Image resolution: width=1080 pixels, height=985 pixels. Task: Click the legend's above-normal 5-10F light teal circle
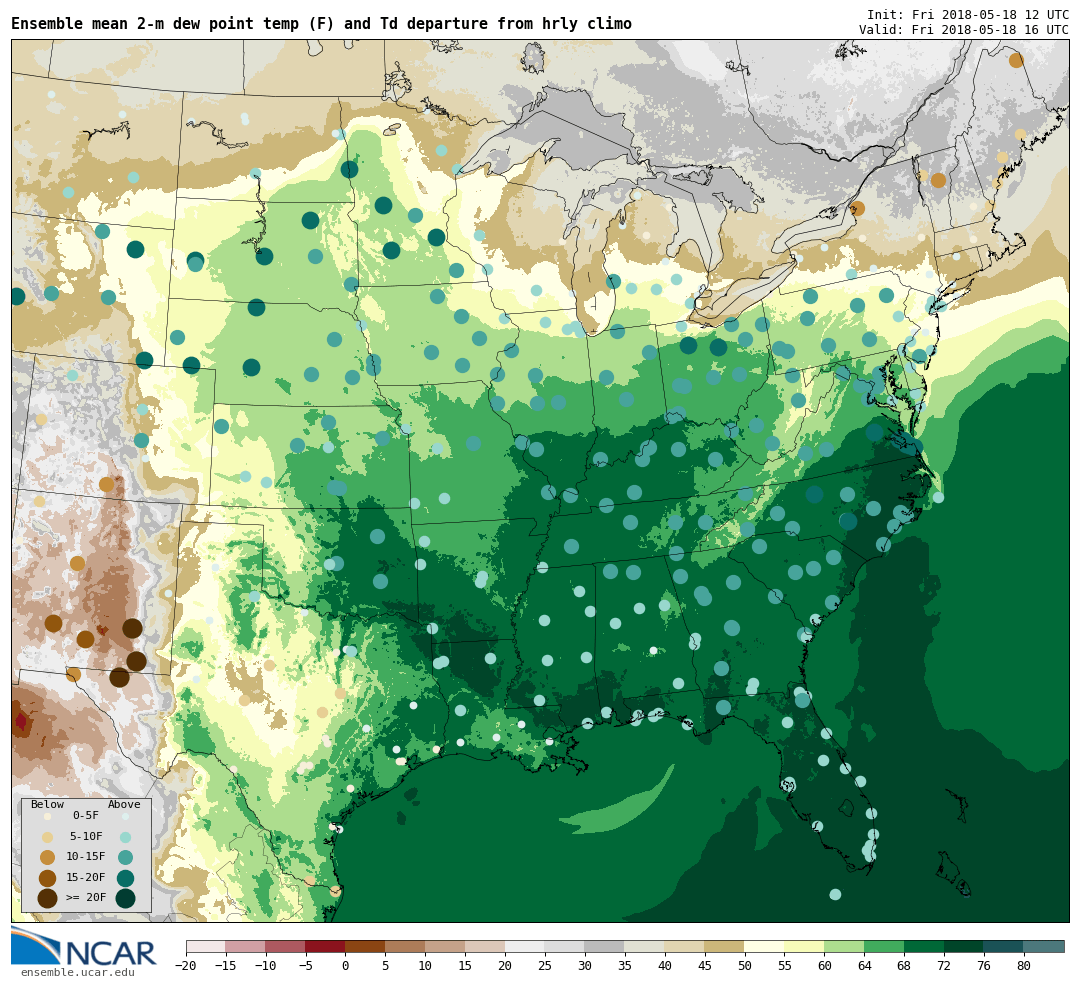pos(125,837)
